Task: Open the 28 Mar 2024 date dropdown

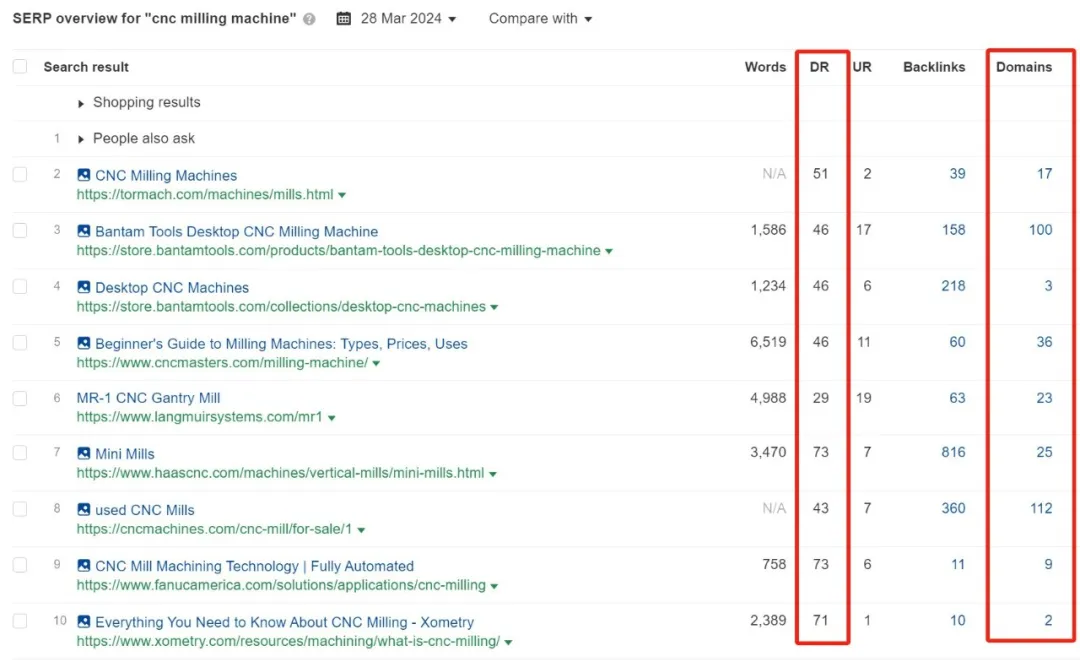Action: pos(408,19)
